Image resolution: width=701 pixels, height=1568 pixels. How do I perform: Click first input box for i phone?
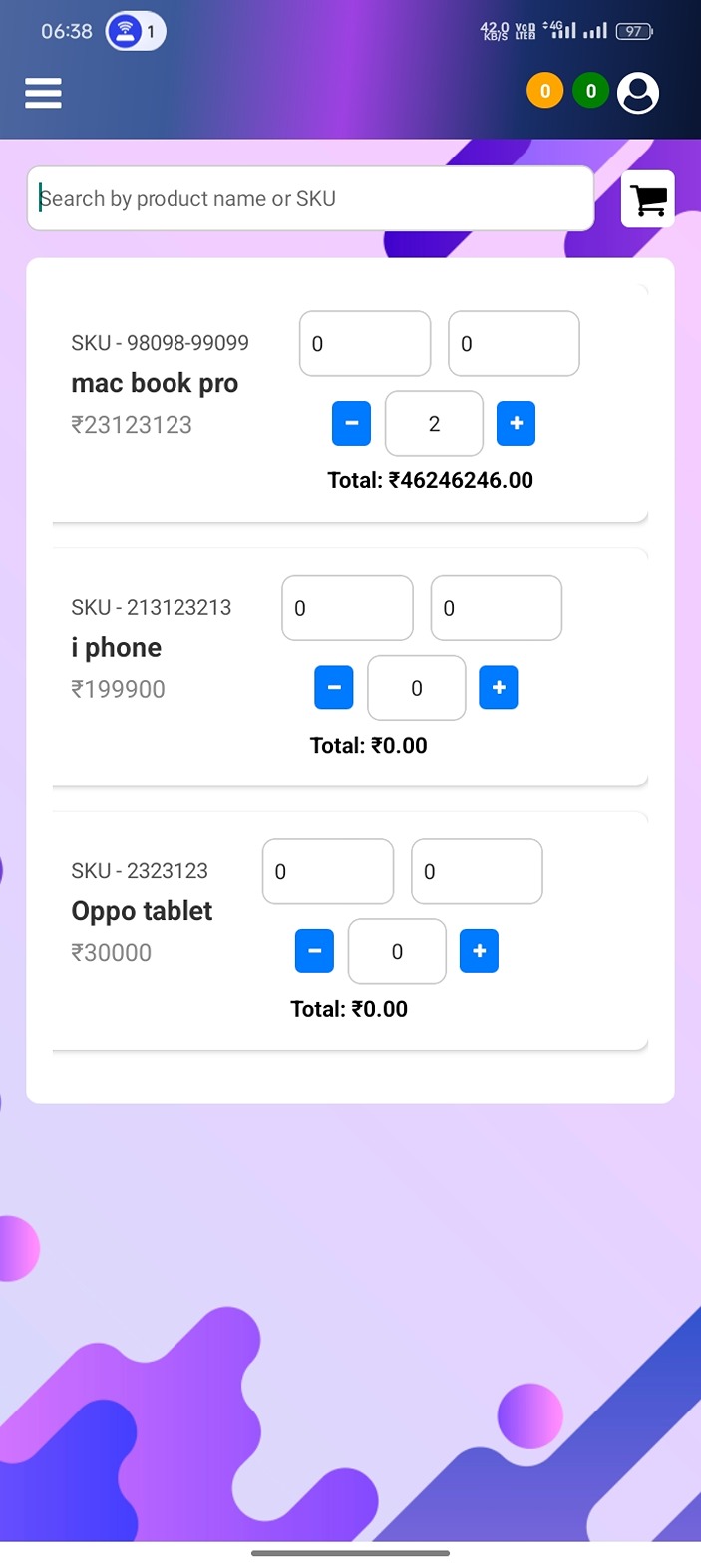347,608
